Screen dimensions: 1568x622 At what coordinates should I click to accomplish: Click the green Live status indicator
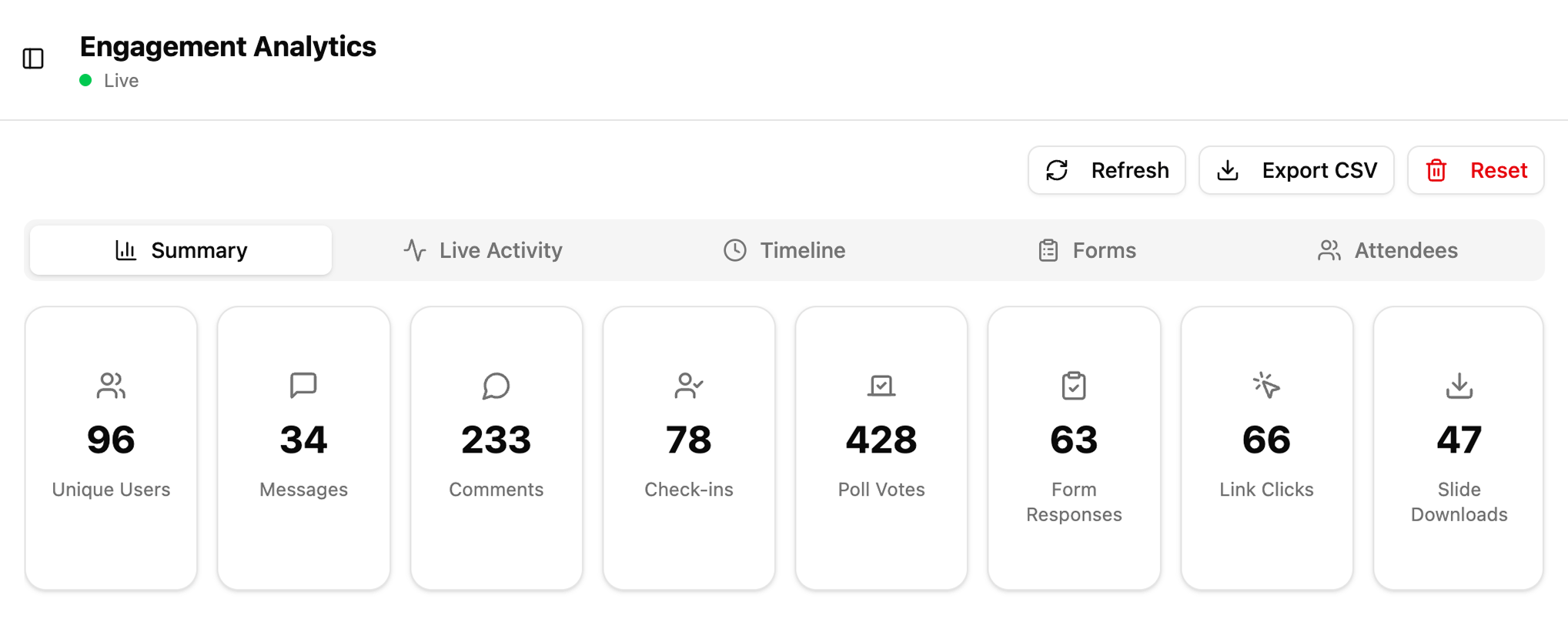85,80
